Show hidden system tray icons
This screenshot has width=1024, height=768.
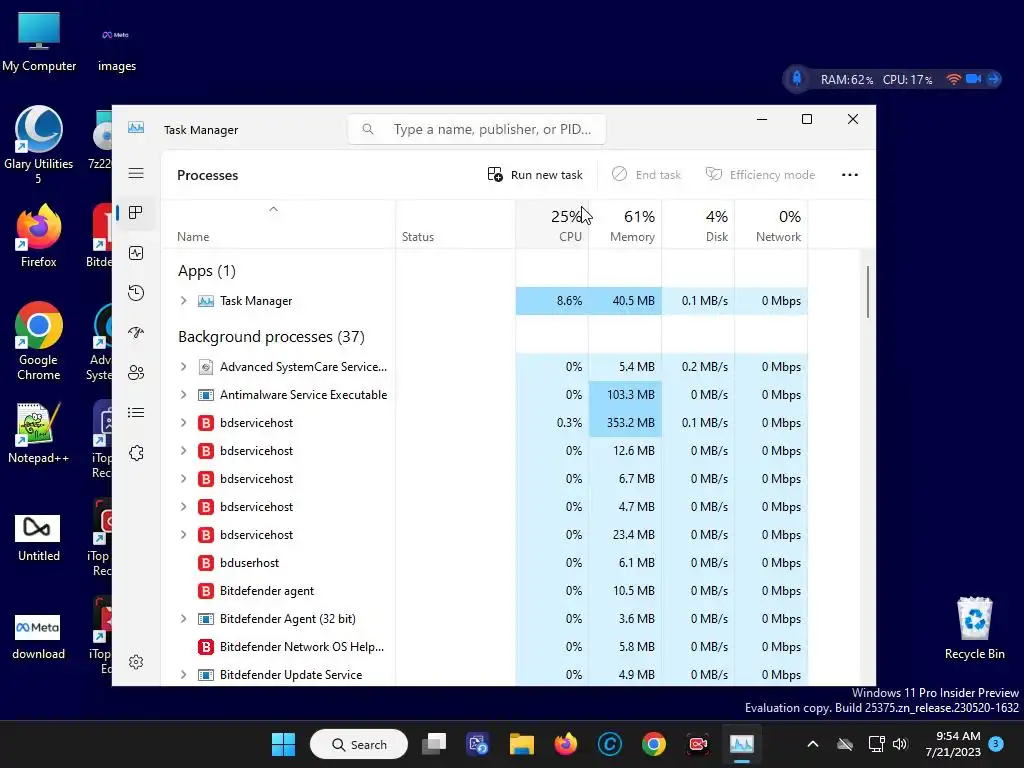pos(812,744)
